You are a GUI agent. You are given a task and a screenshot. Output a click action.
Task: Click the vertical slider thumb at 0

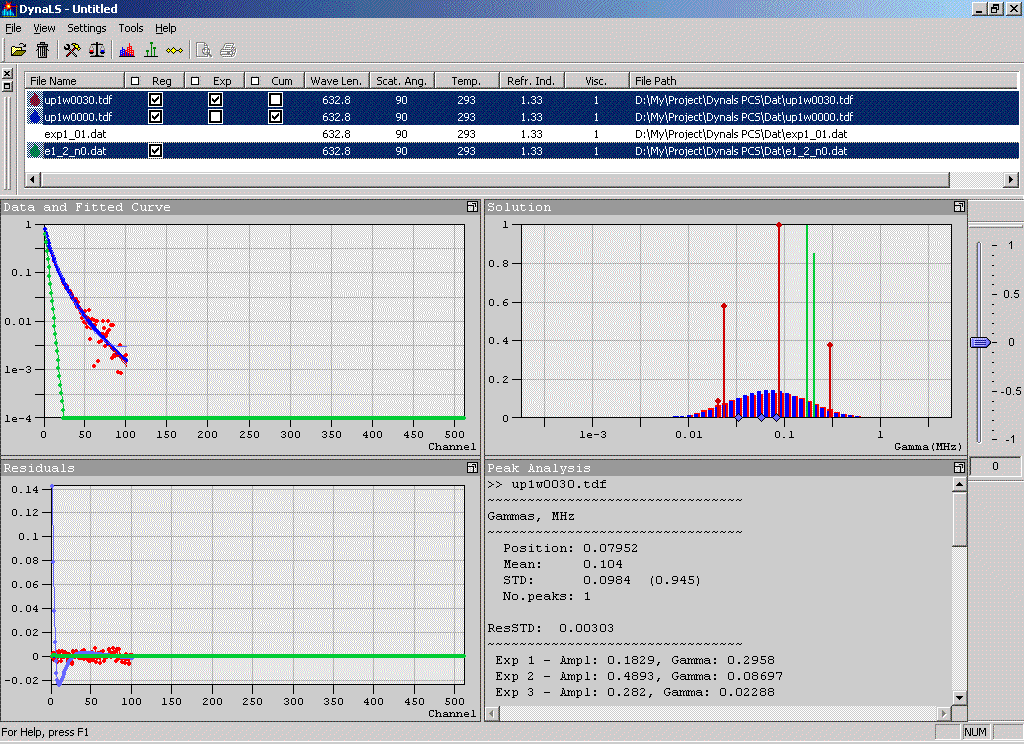pos(980,342)
